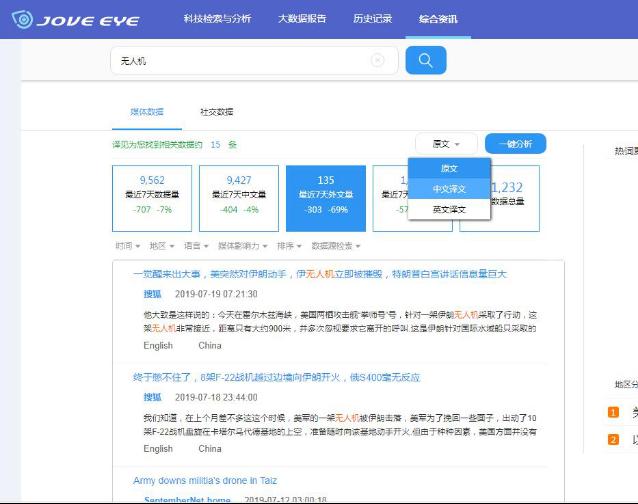Click the blue magnifier search button
The image size is (638, 504).
(x=426, y=60)
